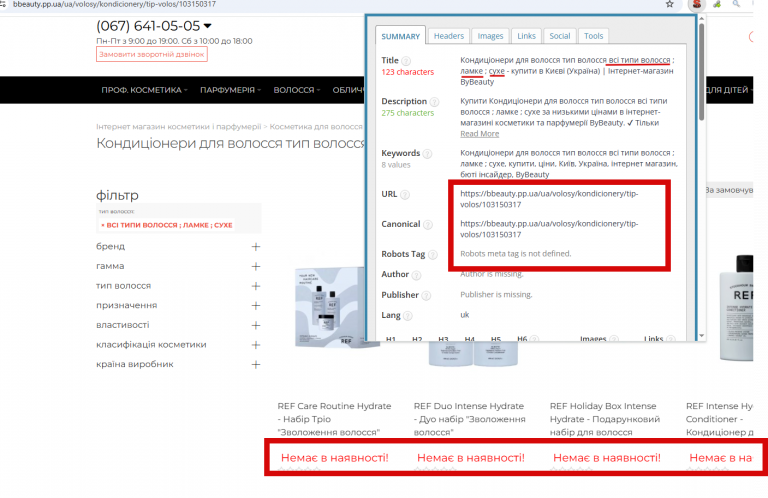The width and height of the screenshot is (768, 498).
Task: Open REF Holiday Box Intense Hydrate link
Action: click(605, 419)
